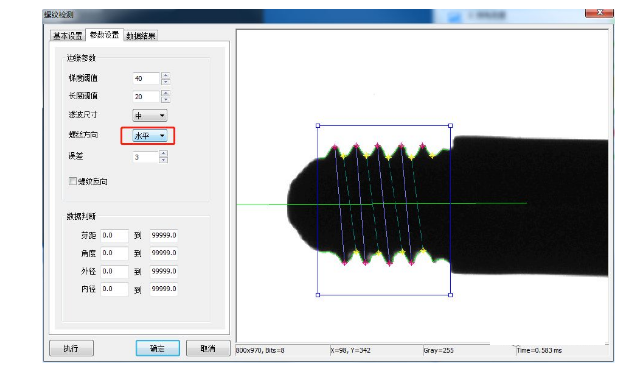Open the screw direction dropdown showing 水平

point(150,136)
